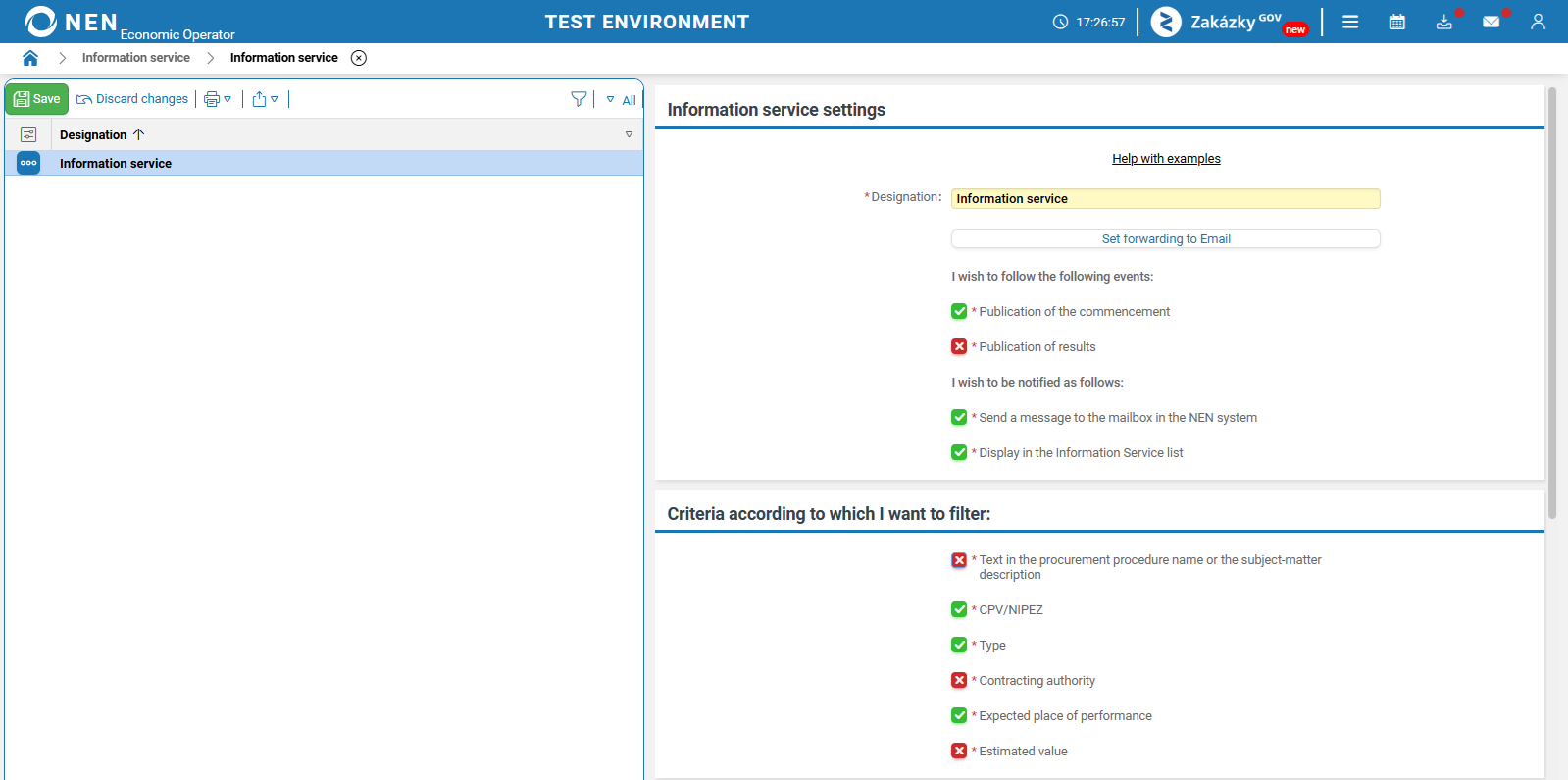Open the hamburger main menu
1568x780 pixels.
[1350, 22]
